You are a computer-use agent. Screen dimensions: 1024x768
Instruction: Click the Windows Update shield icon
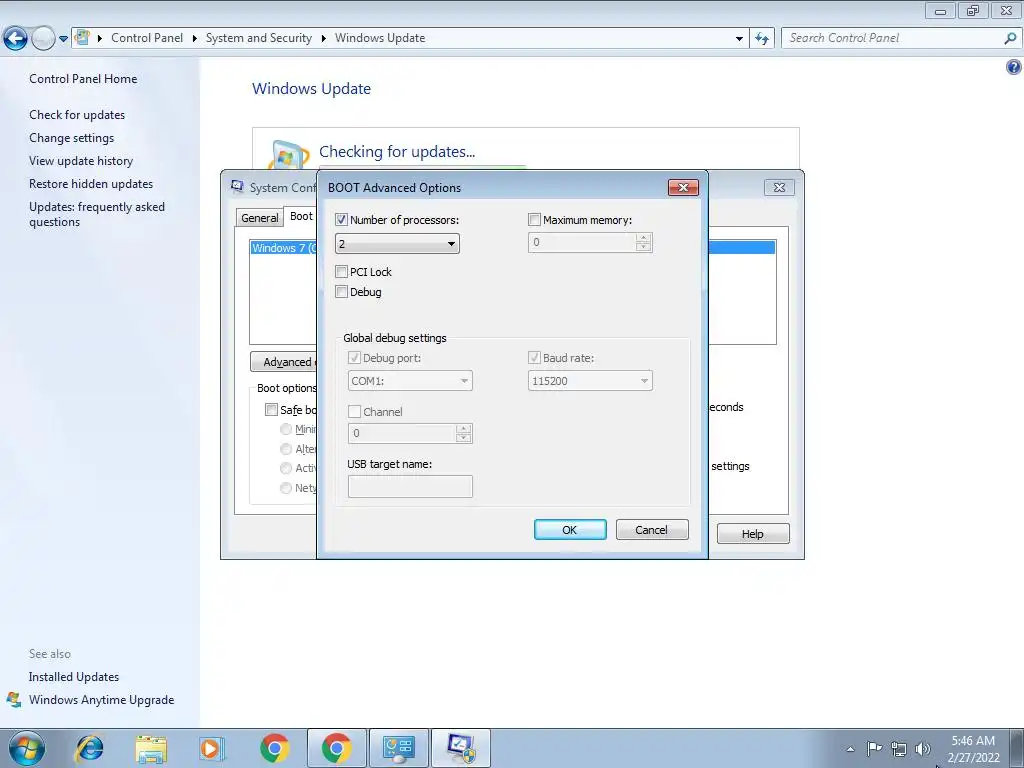pos(288,155)
